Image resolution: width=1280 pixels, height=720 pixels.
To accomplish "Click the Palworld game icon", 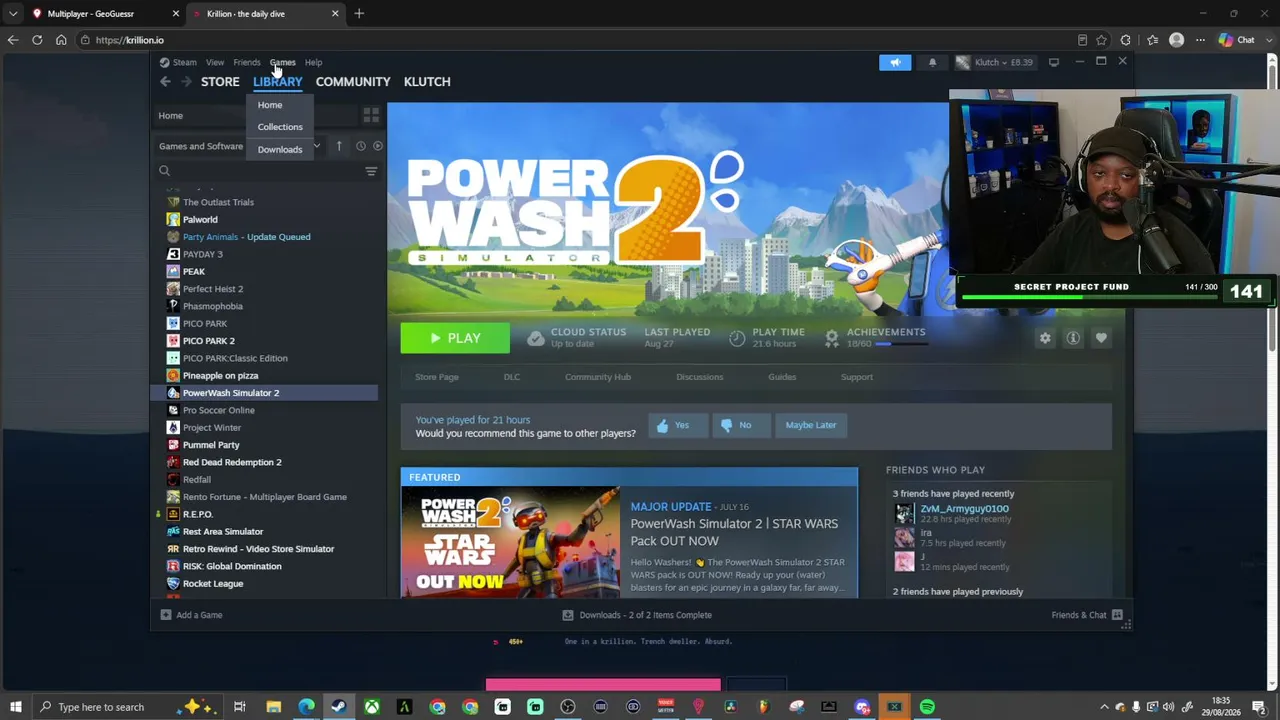I will [x=173, y=220].
